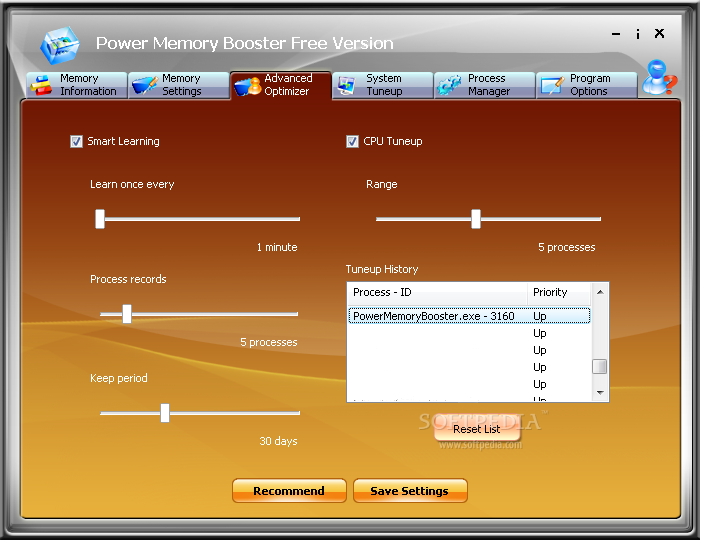Click the Power Memory Booster app logo
701x540 pixels.
60,45
